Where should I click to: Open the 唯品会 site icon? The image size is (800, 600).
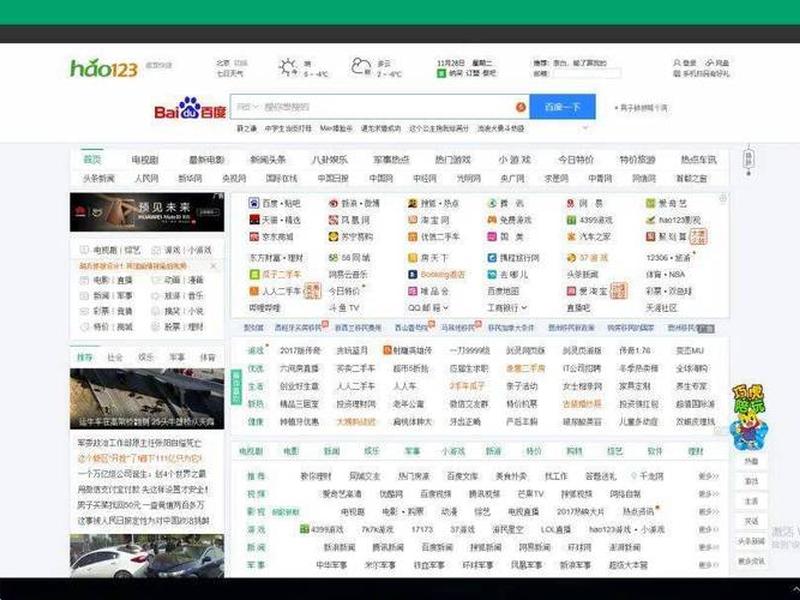pos(412,291)
